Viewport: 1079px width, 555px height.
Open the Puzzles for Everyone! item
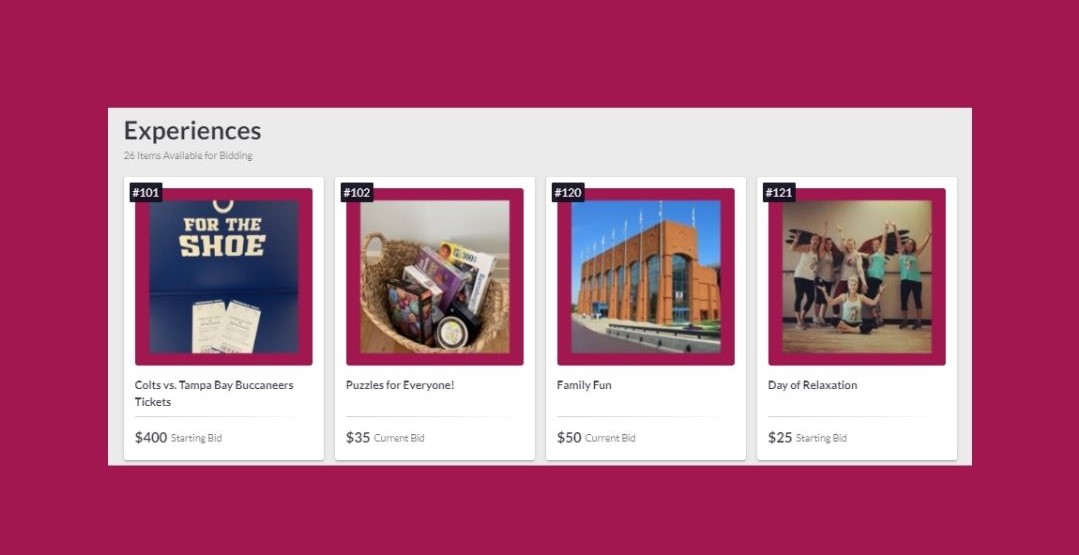(x=400, y=385)
